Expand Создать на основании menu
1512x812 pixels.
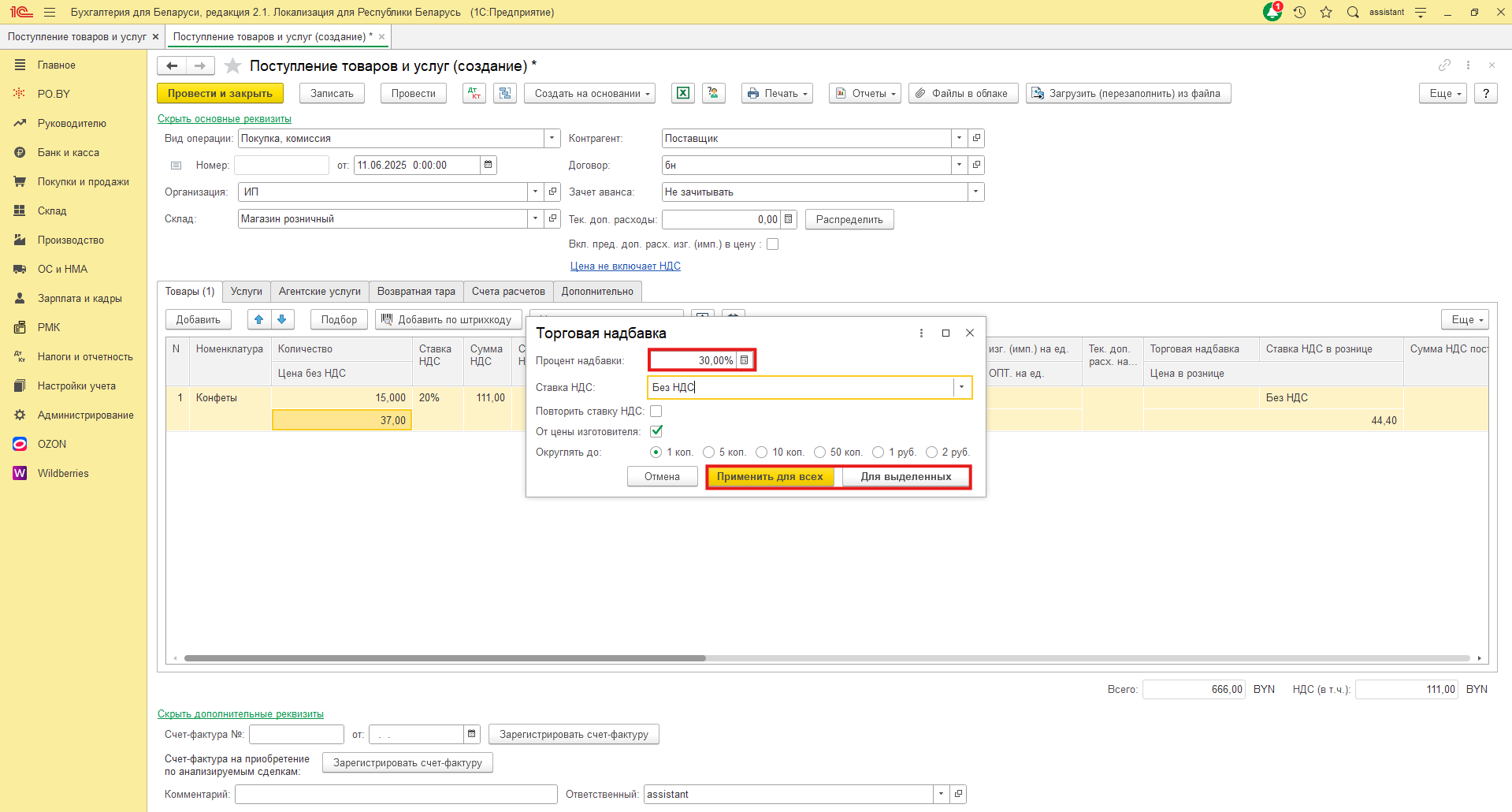tap(589, 93)
